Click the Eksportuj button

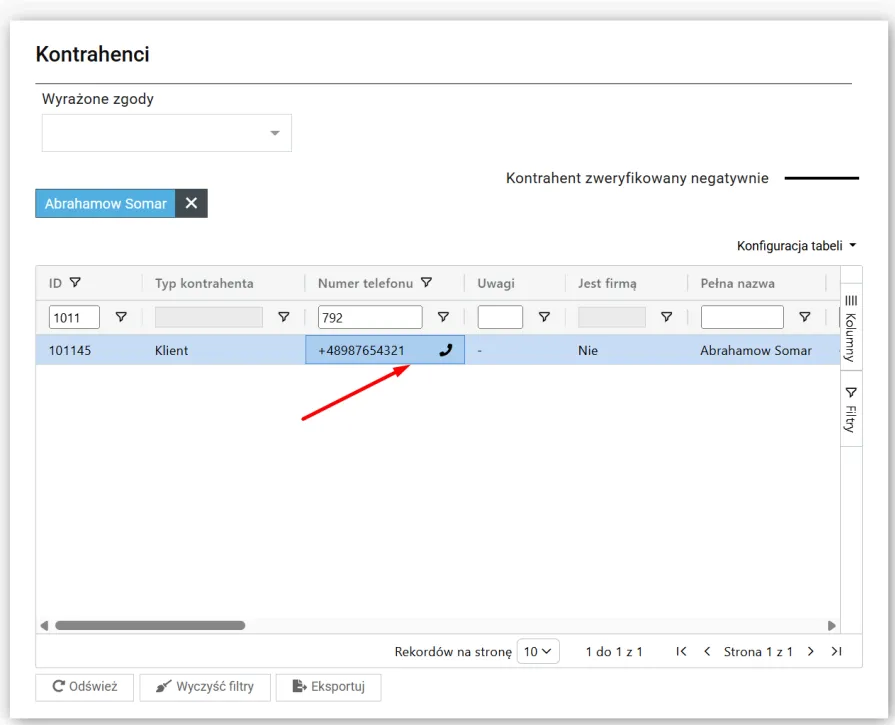328,687
